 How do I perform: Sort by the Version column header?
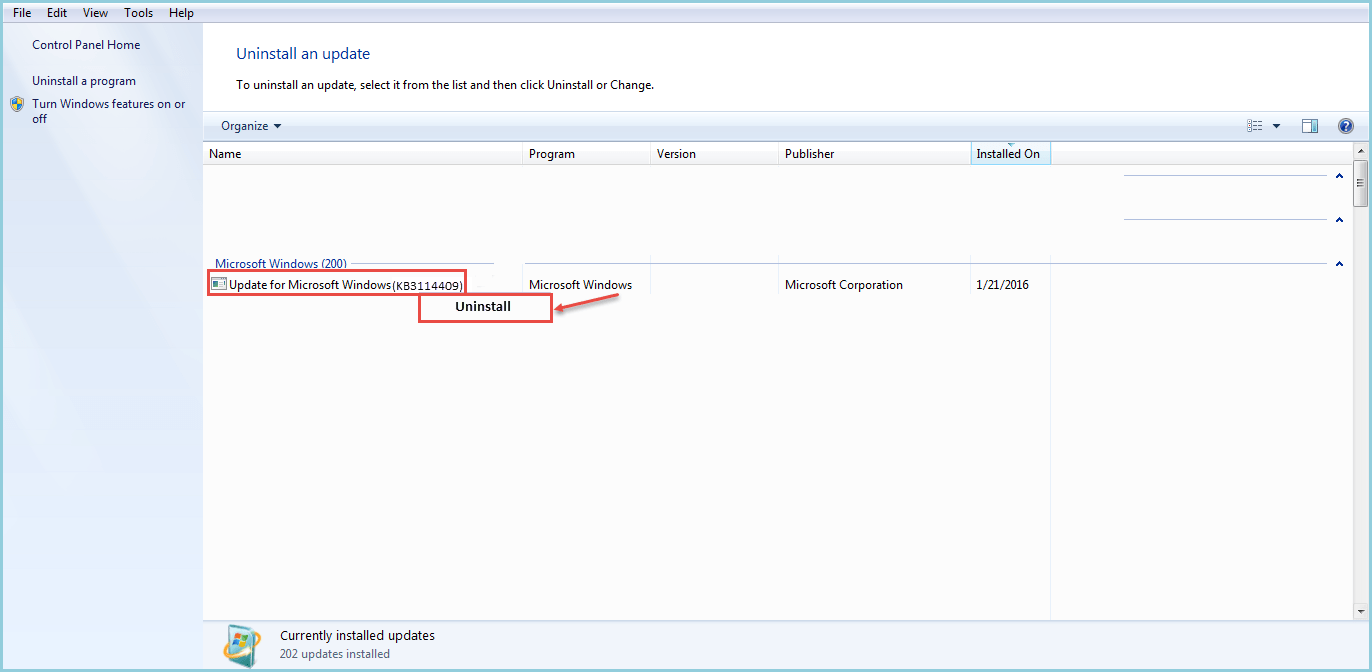(x=715, y=154)
